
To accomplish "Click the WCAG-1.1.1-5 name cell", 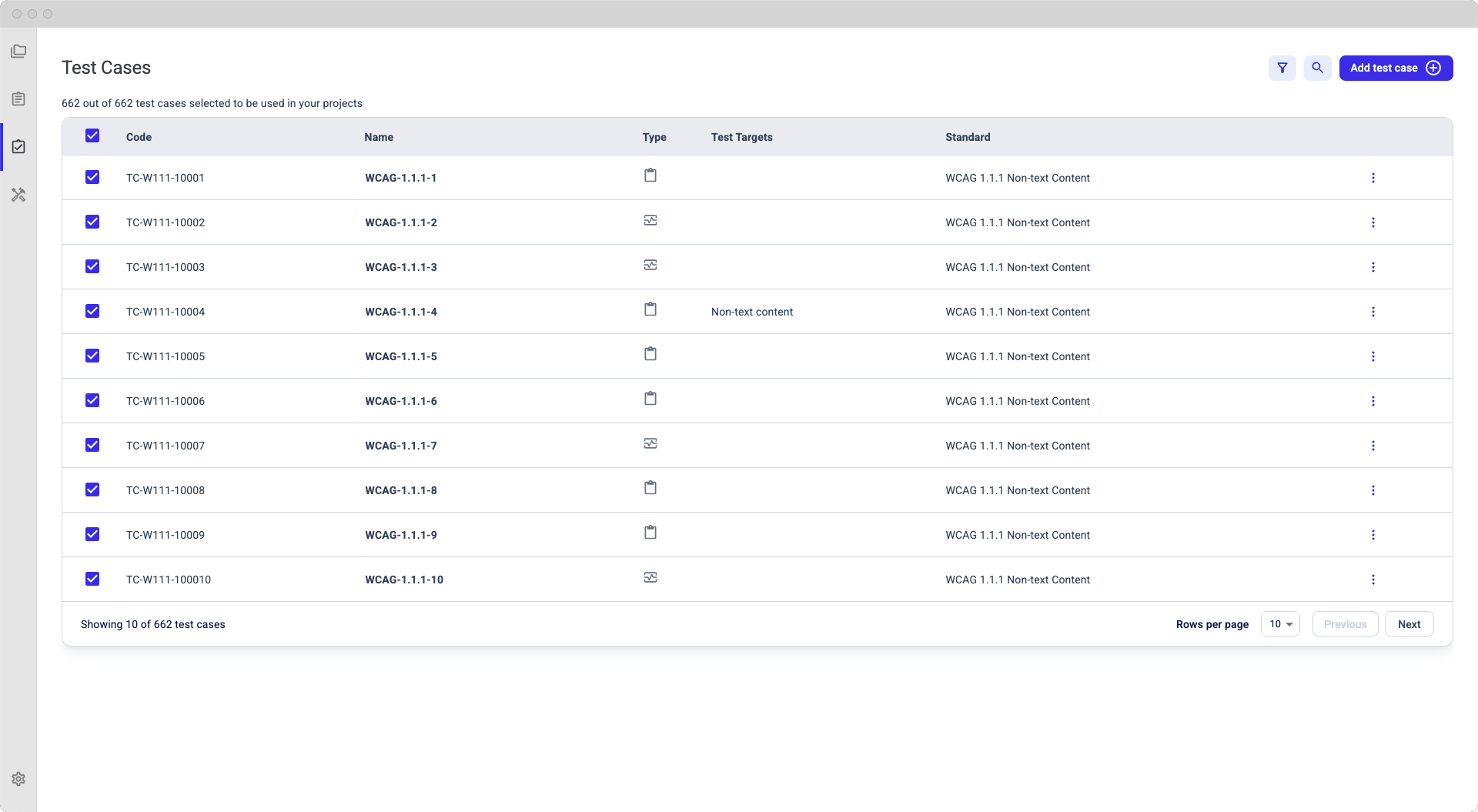I will point(400,356).
